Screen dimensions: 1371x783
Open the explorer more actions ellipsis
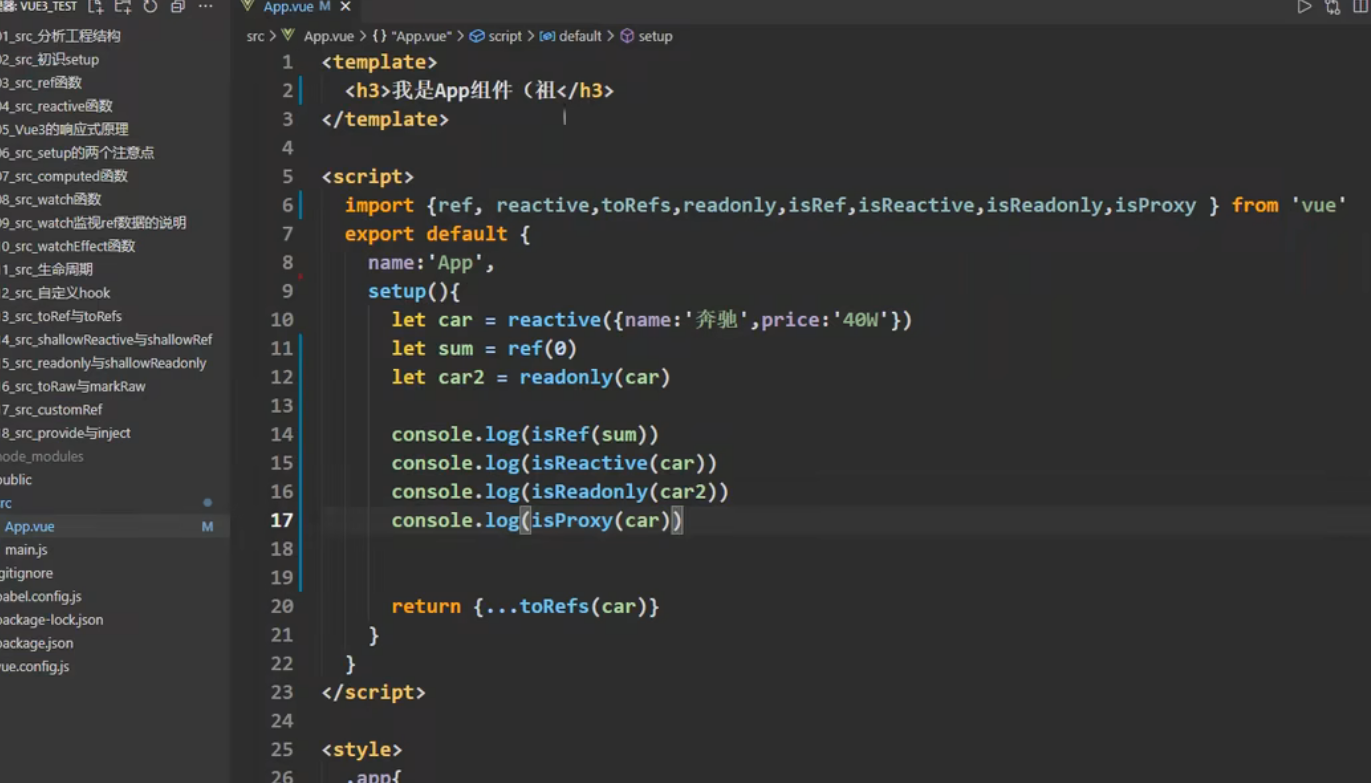(206, 7)
